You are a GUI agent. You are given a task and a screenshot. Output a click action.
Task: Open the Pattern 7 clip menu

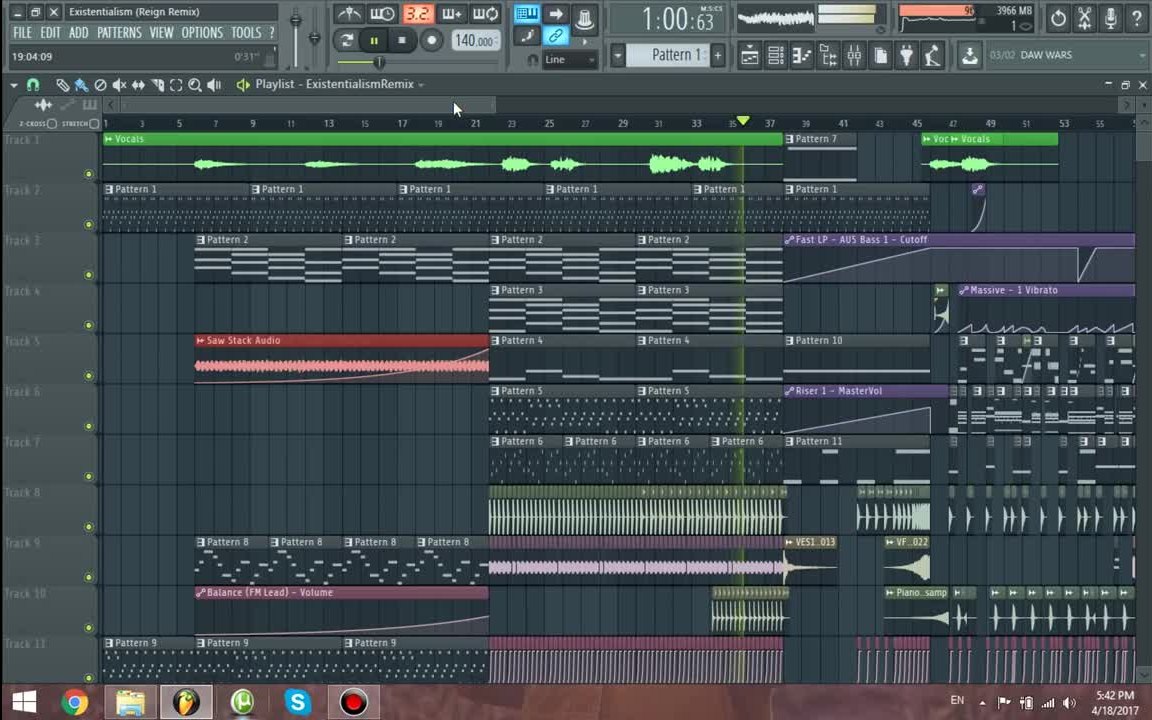(x=790, y=139)
